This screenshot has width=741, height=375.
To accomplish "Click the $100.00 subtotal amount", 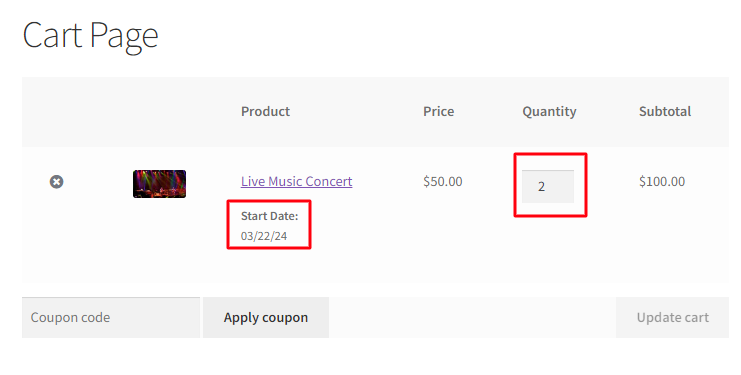I will click(662, 181).
